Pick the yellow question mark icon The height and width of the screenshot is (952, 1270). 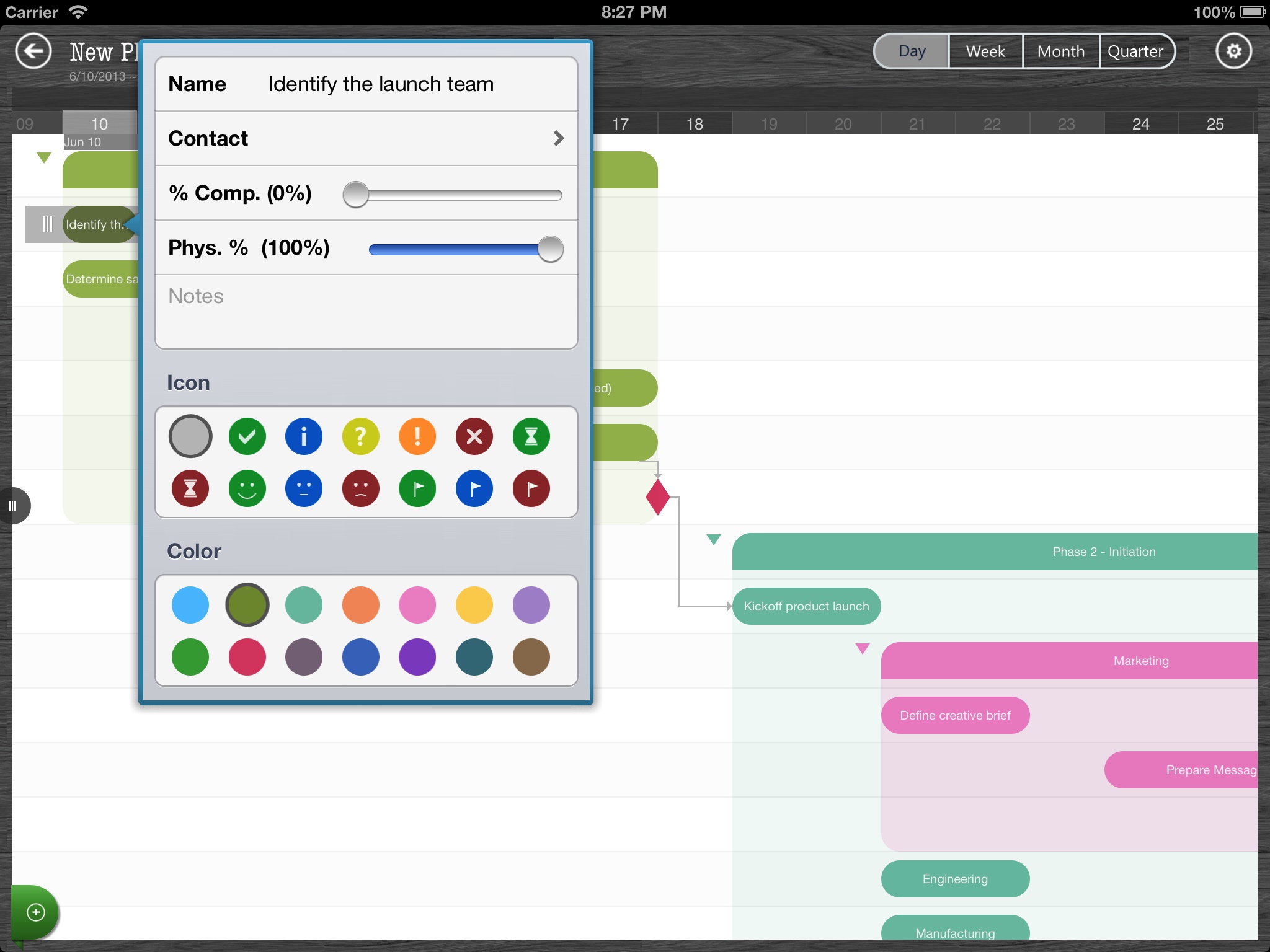[x=360, y=436]
